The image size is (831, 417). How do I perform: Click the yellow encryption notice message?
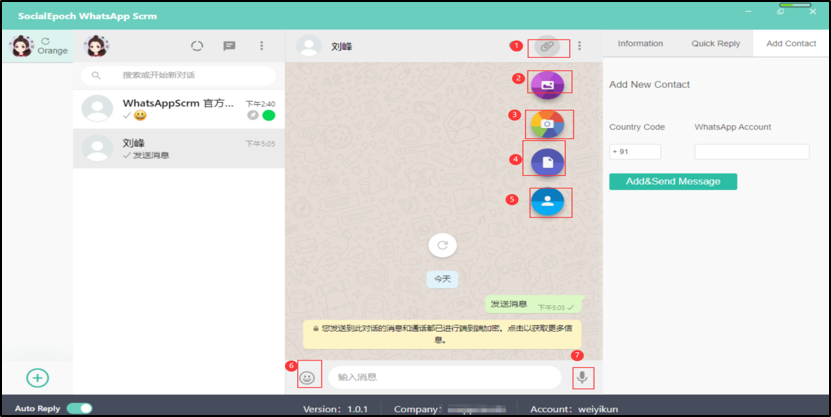pyautogui.click(x=442, y=334)
